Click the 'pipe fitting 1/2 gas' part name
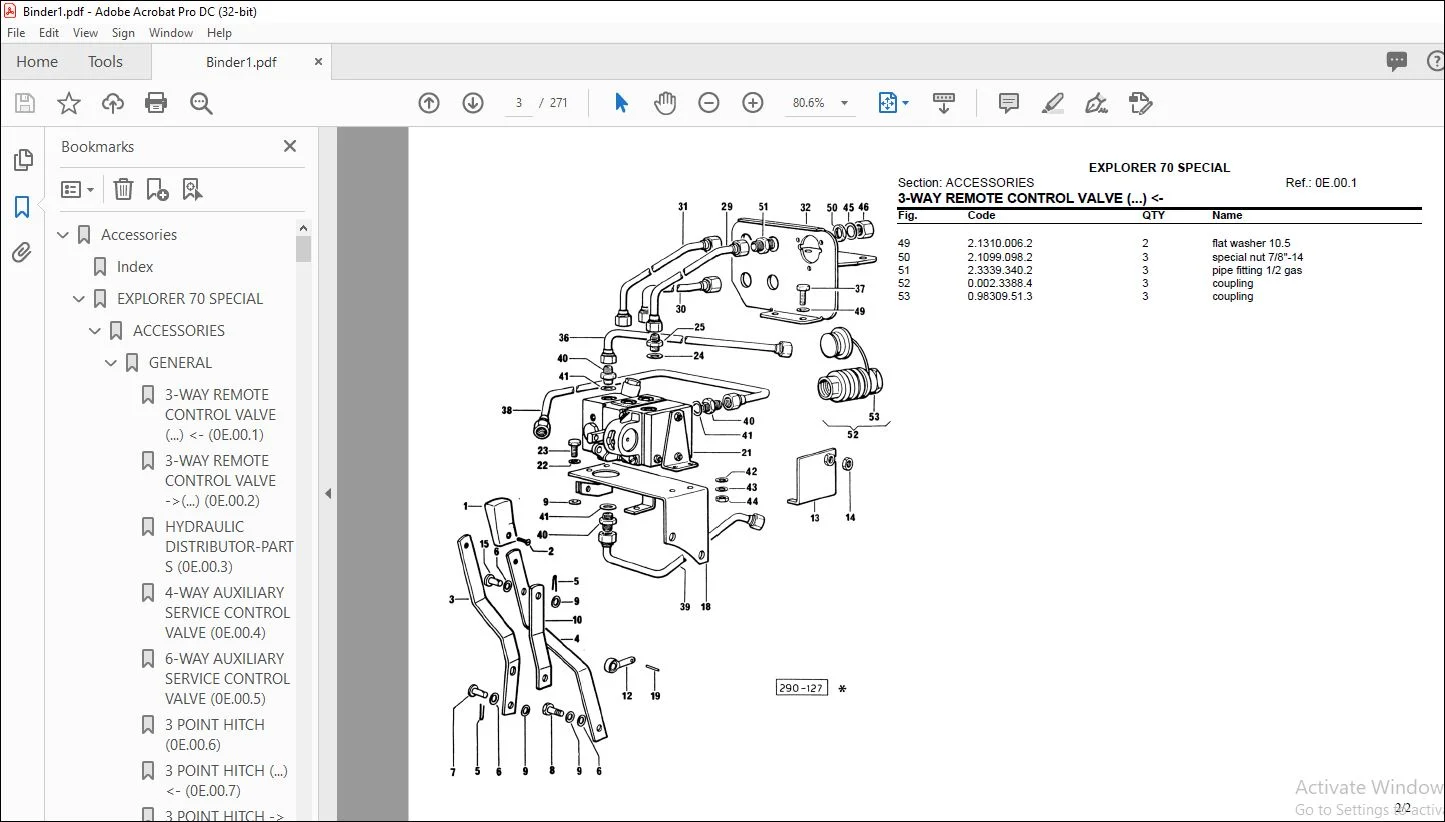 (1257, 270)
